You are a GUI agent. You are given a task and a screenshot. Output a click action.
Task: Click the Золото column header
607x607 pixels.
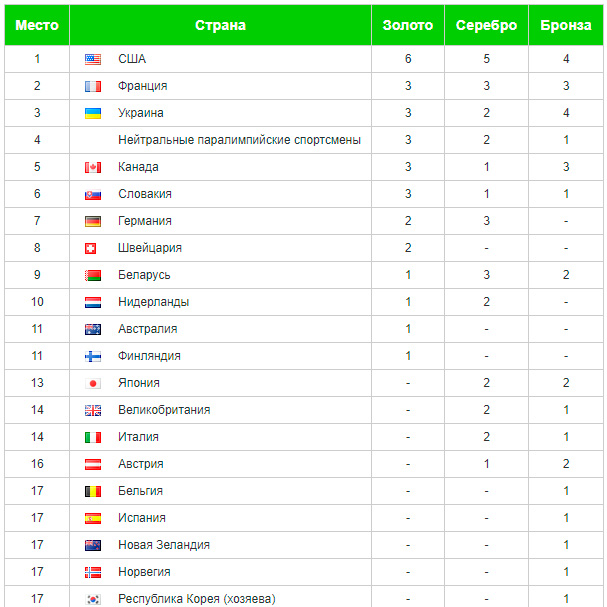[x=408, y=25]
